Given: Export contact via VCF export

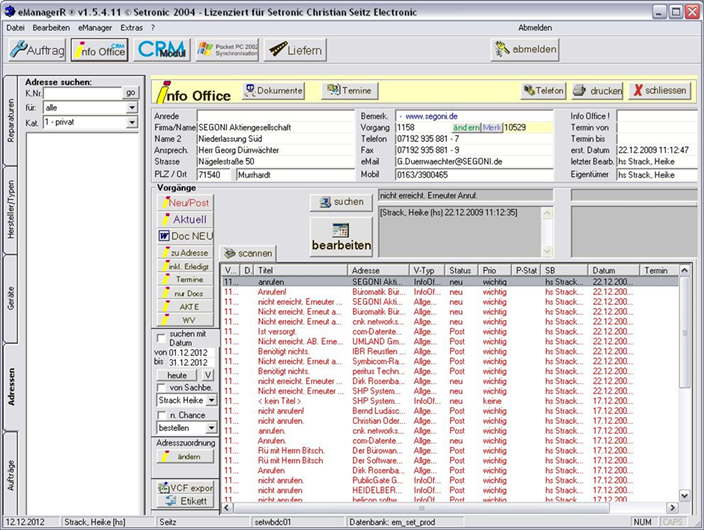Looking at the screenshot, I should pyautogui.click(x=185, y=488).
